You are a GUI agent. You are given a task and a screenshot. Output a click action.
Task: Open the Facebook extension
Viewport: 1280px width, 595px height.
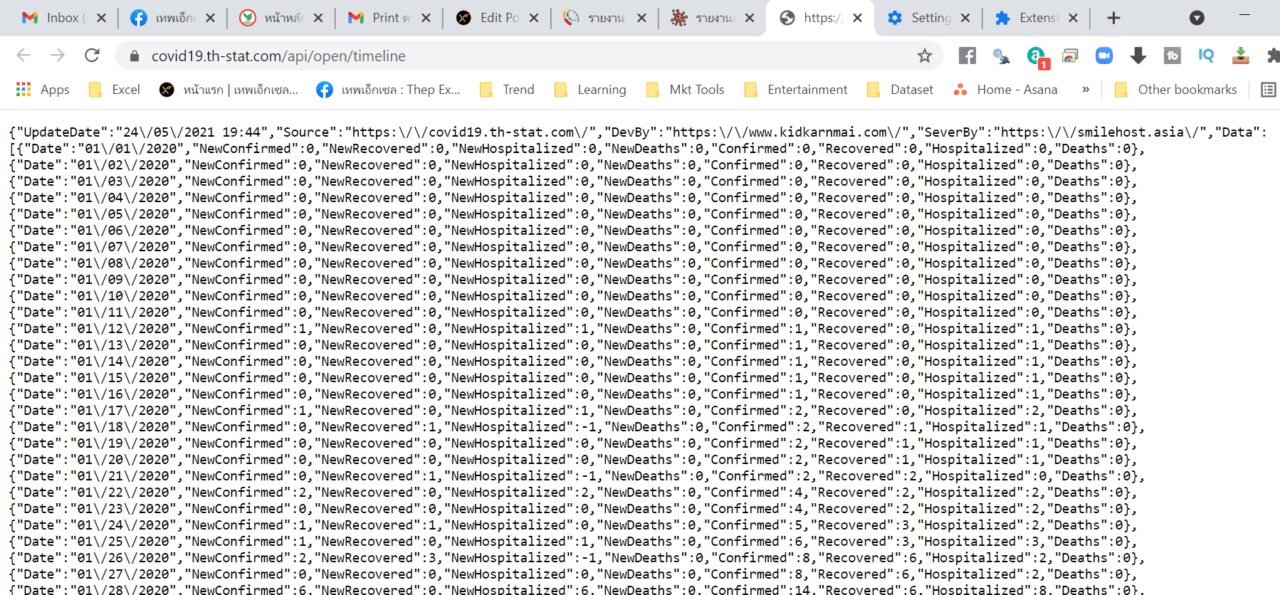[x=967, y=55]
